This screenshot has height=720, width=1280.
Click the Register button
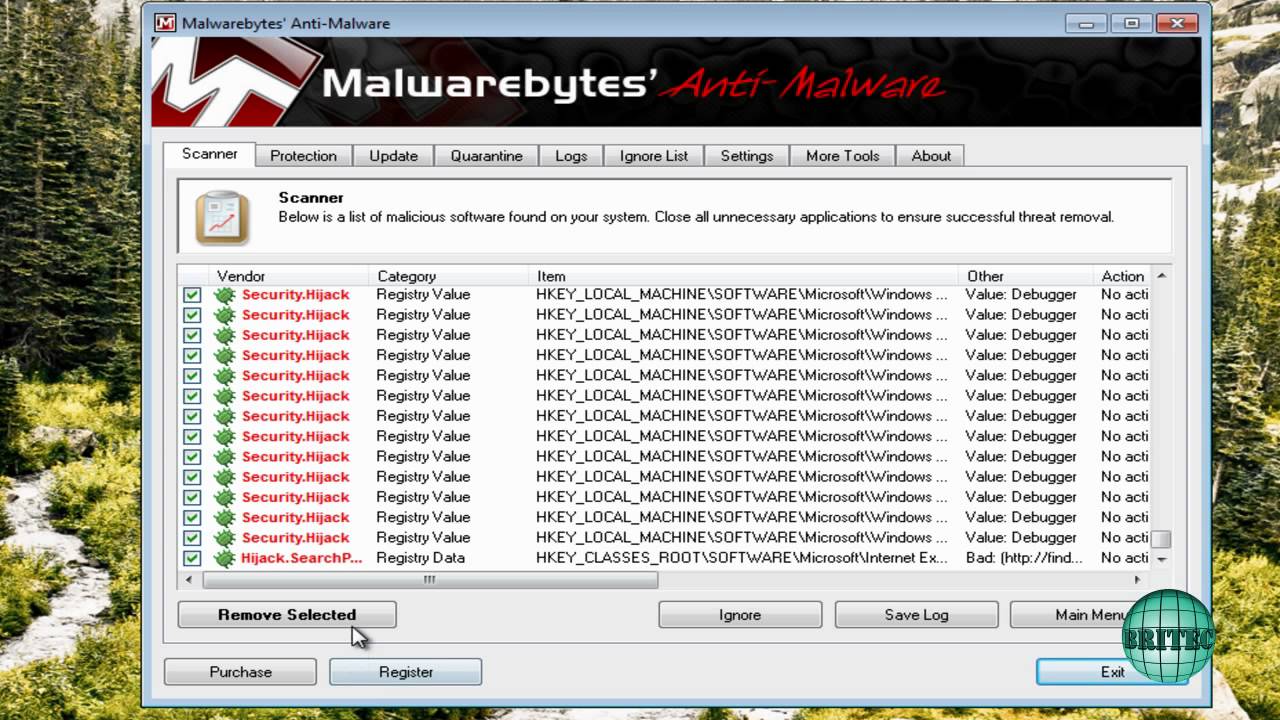(x=406, y=672)
